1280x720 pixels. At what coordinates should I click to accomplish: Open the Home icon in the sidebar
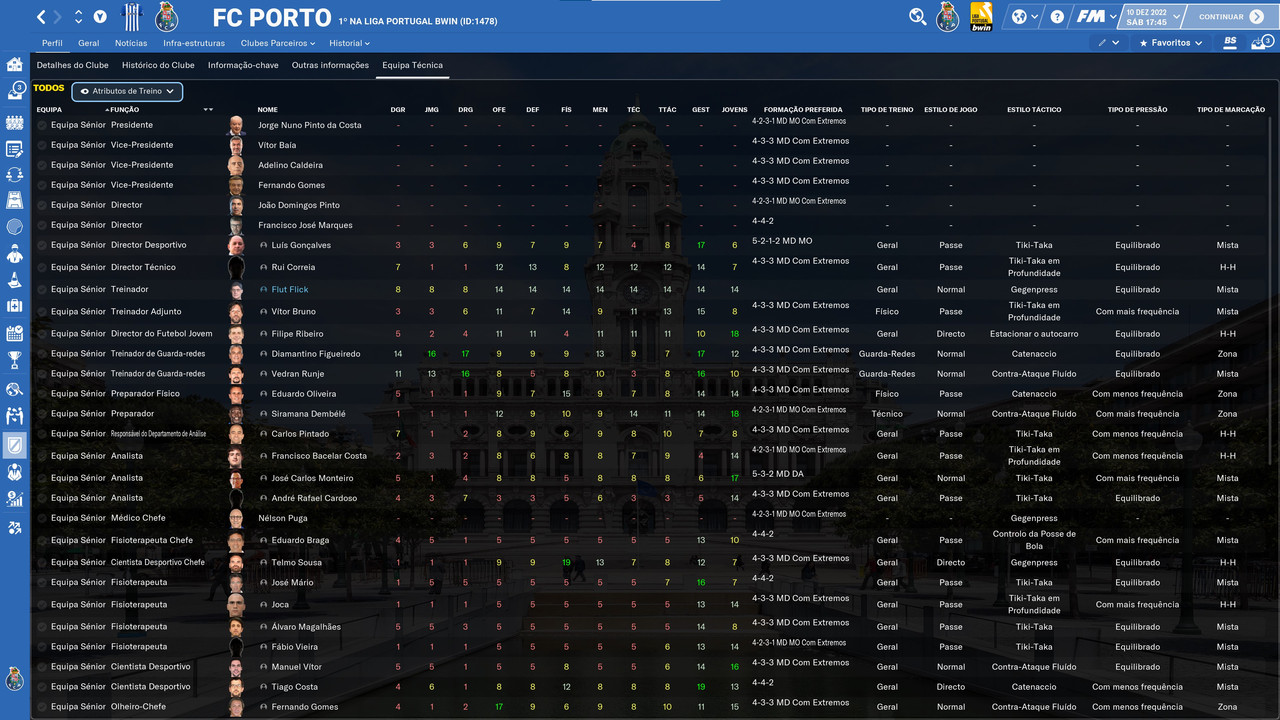[14, 64]
